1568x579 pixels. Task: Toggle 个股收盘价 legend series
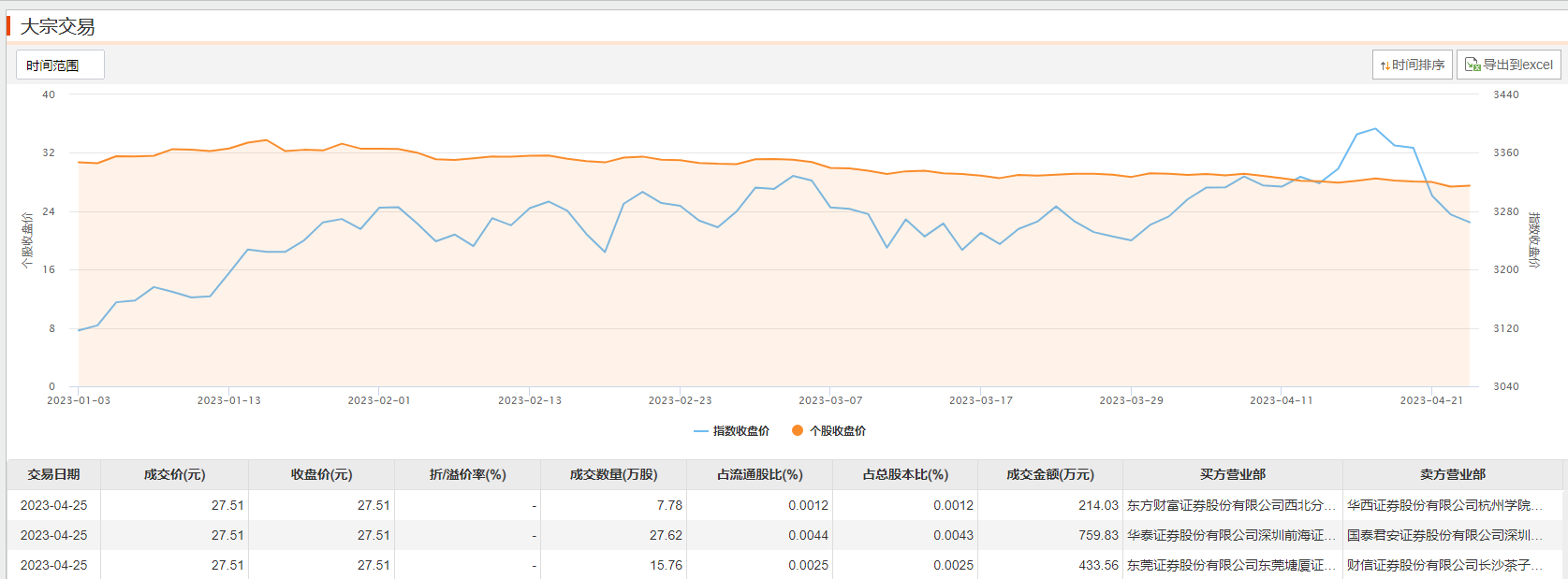point(828,431)
